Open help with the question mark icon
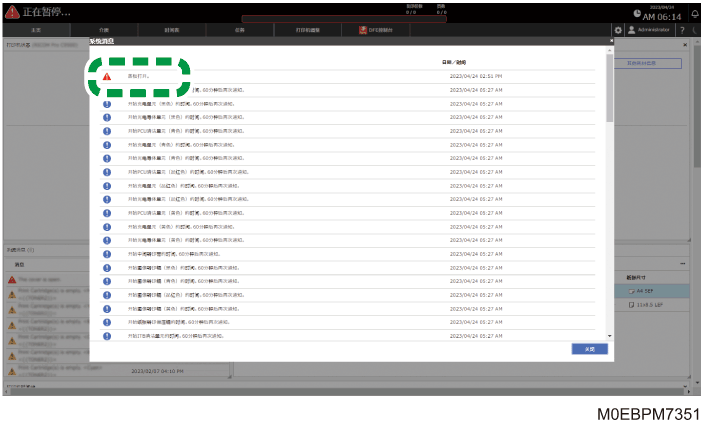The image size is (704, 425). (x=682, y=30)
